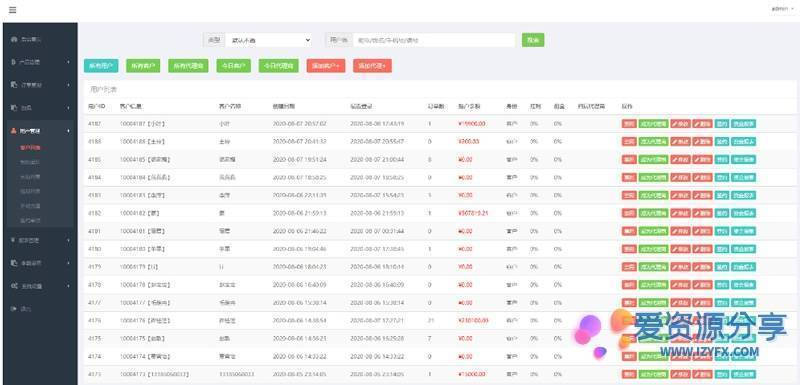
Task: Expand the parameter settings sidebar section
Action: click(39, 263)
